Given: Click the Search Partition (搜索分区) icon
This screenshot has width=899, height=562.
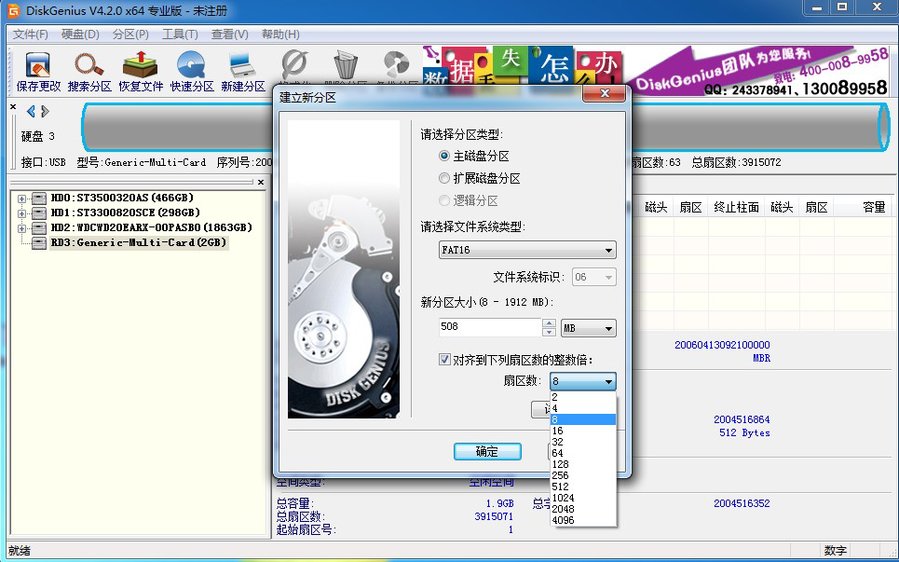Looking at the screenshot, I should pyautogui.click(x=90, y=72).
